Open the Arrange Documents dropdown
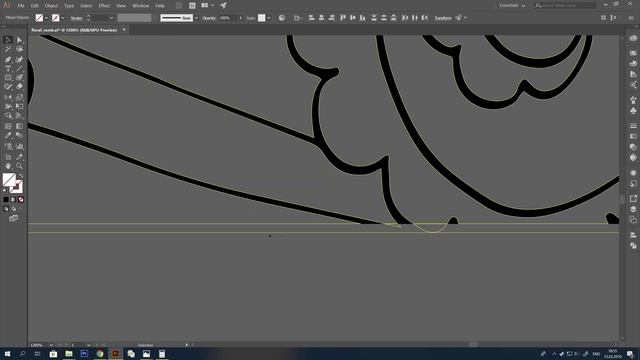This screenshot has height=360, width=640. pos(207,5)
